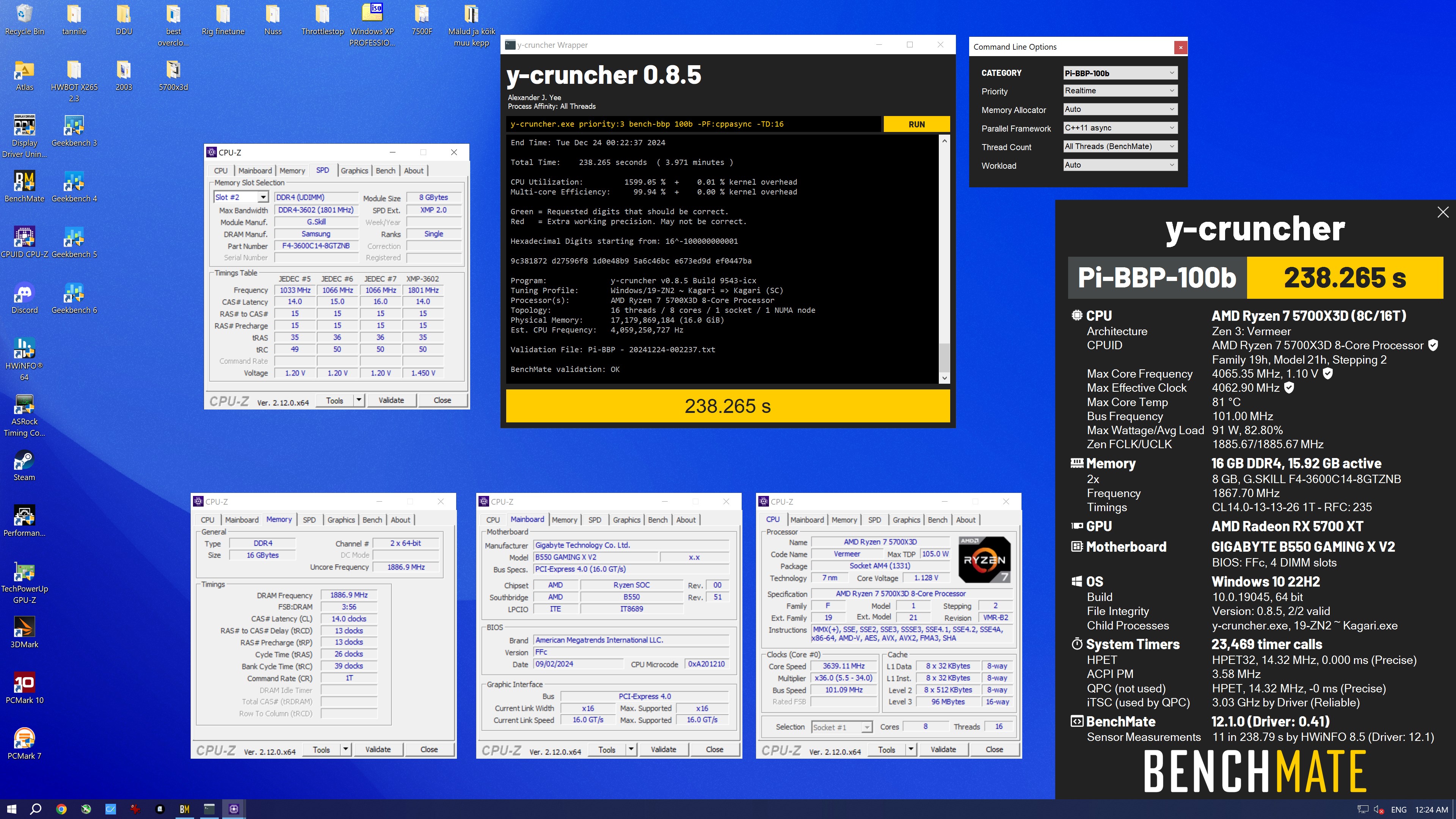Viewport: 1456px width, 819px height.
Task: Close the Command Line Options panel
Action: (x=1180, y=47)
